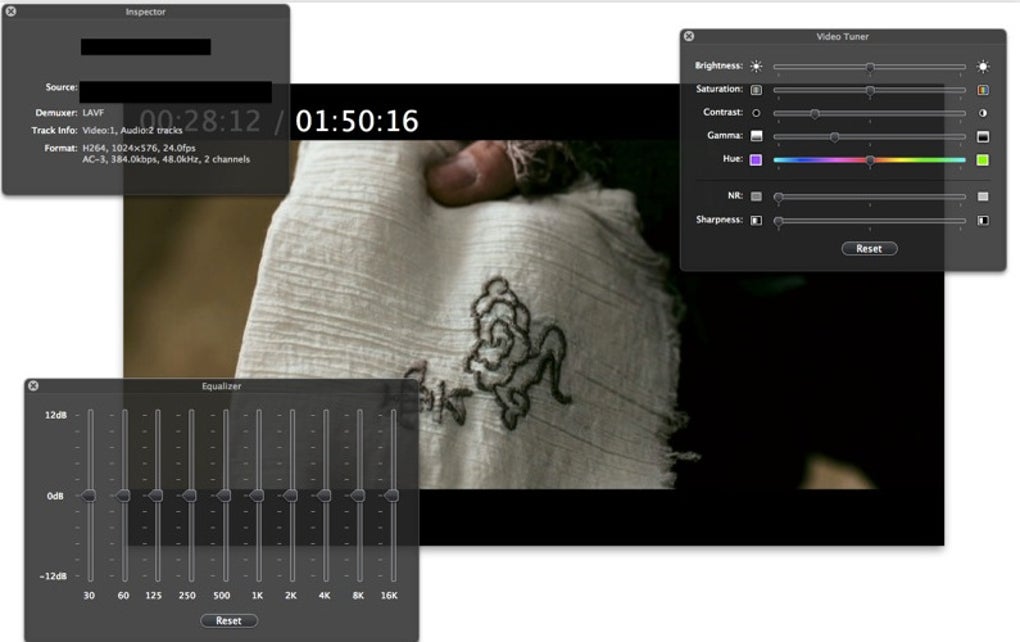Click the Video Tuner panel title
The width and height of the screenshot is (1020, 642).
tap(842, 36)
